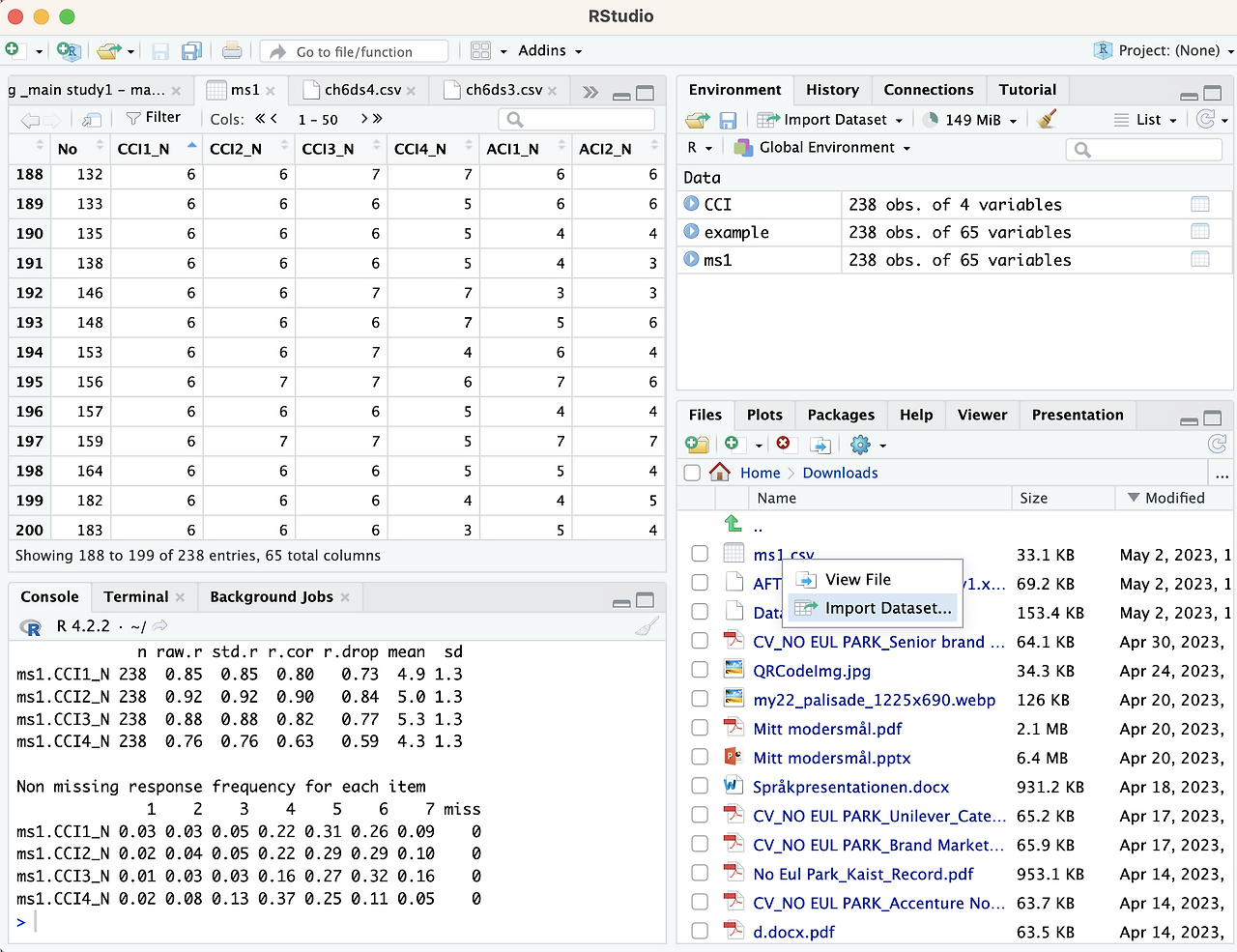View the CCI dataset in the Environment
The width and height of the screenshot is (1237, 952).
tap(1200, 204)
